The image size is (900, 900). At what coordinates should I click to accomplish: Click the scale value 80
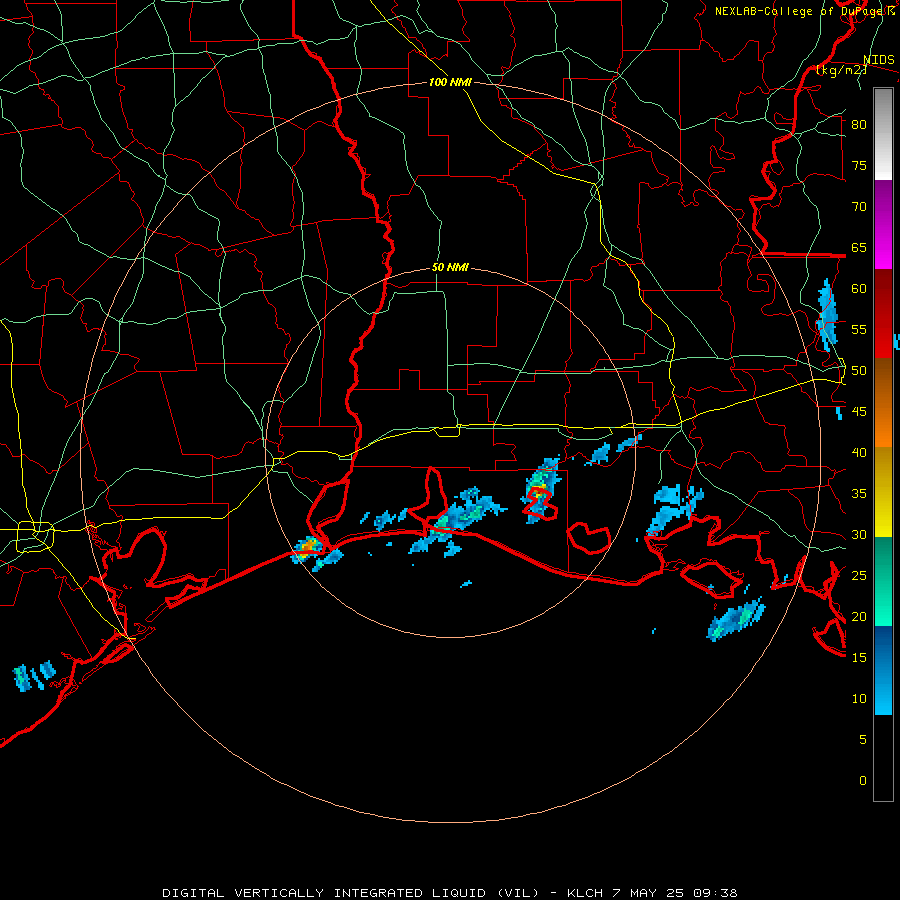coord(859,125)
